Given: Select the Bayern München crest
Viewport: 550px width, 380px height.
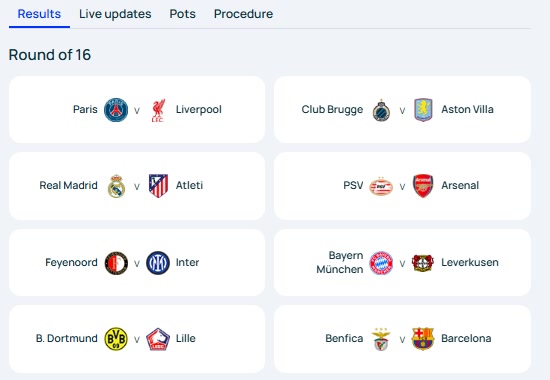Looking at the screenshot, I should pyautogui.click(x=381, y=263).
